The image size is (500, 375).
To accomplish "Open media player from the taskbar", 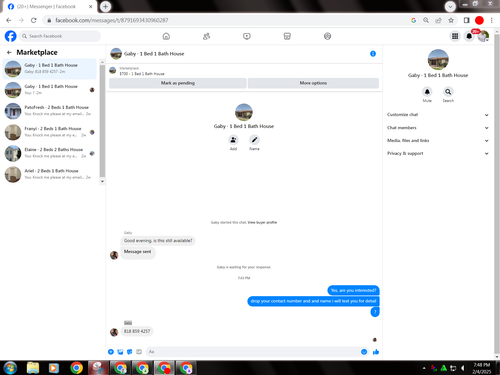I will [53, 368].
